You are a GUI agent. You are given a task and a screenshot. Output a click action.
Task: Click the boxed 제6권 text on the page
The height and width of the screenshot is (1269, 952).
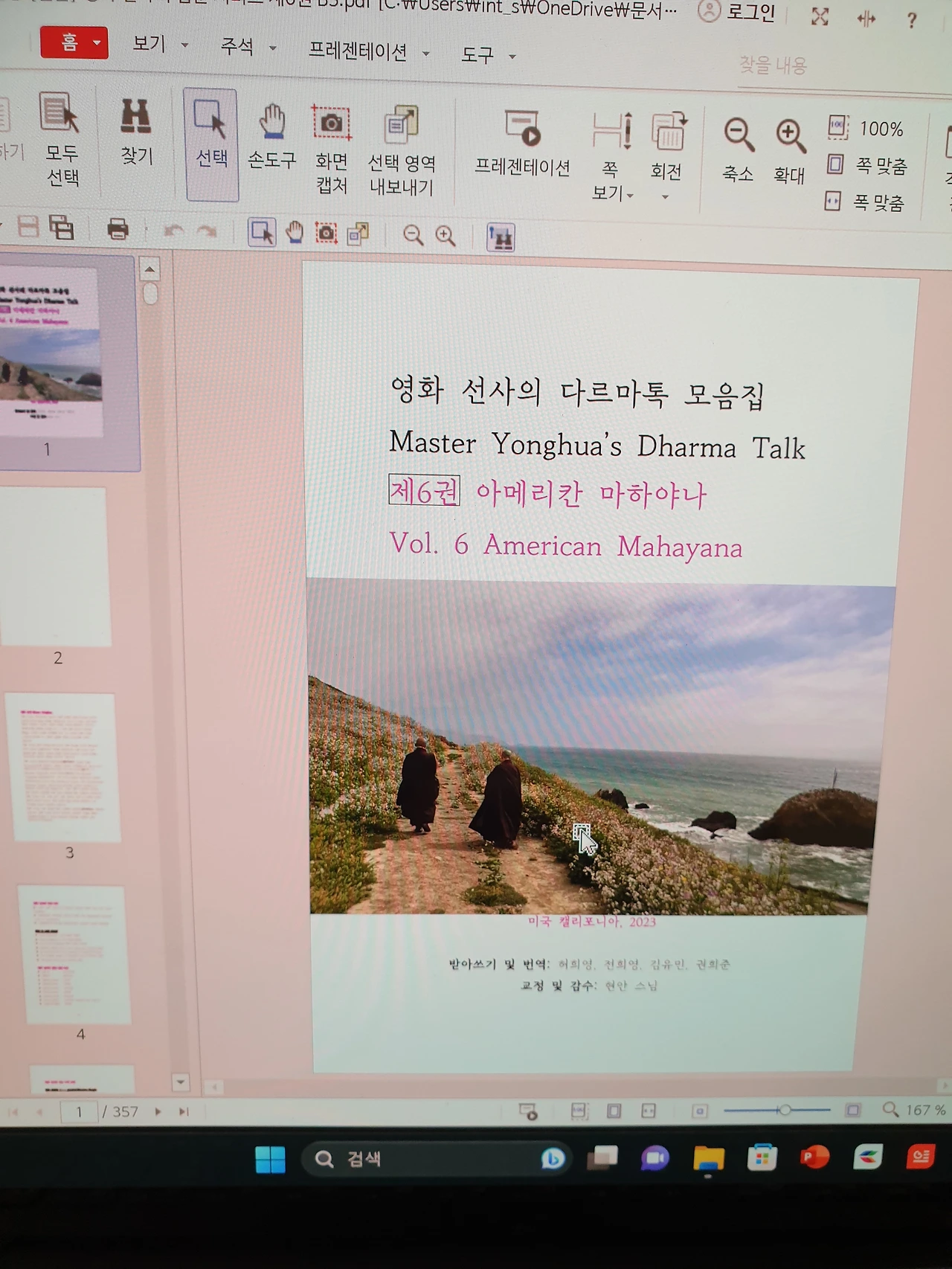tap(424, 491)
